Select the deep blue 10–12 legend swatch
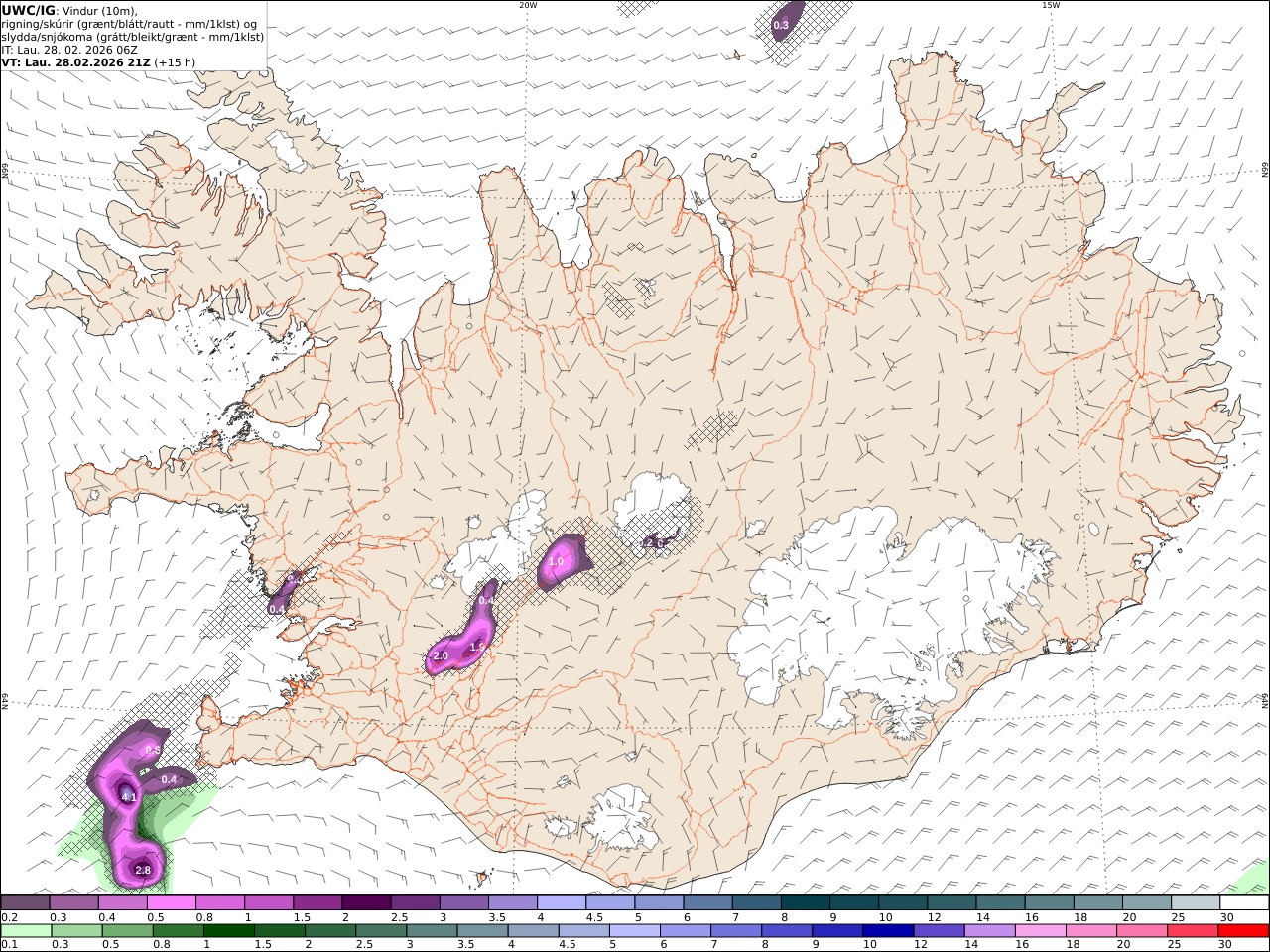The image size is (1270, 952). coord(887,930)
